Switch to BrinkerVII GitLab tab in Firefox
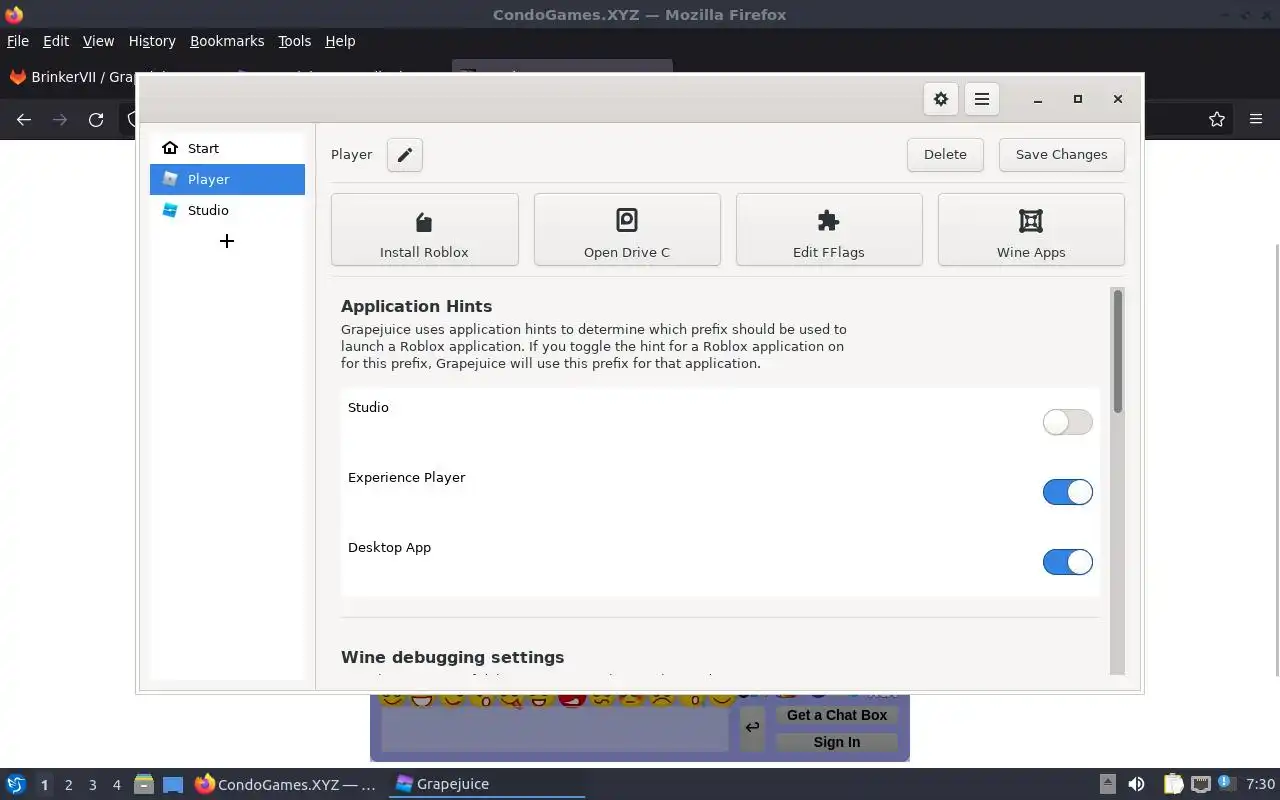 click(x=72, y=77)
